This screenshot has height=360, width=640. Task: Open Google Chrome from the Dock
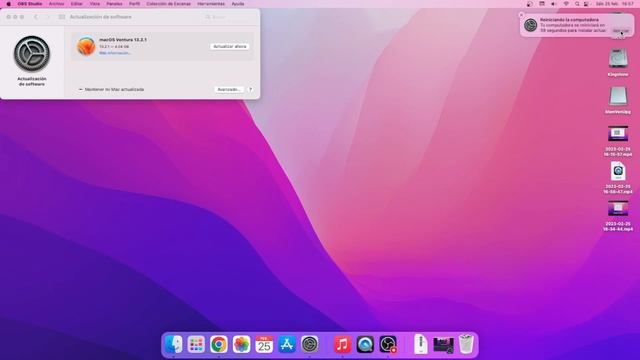tap(219, 344)
